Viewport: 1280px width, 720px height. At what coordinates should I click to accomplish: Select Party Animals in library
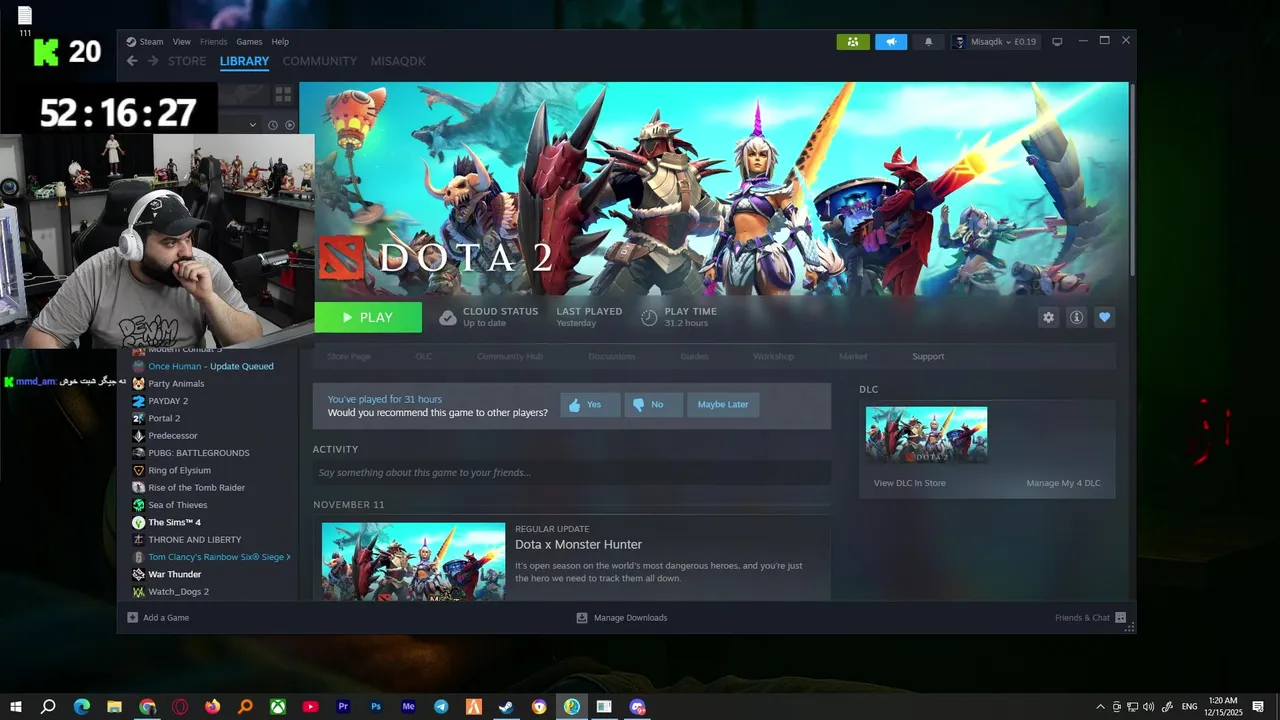coord(176,384)
